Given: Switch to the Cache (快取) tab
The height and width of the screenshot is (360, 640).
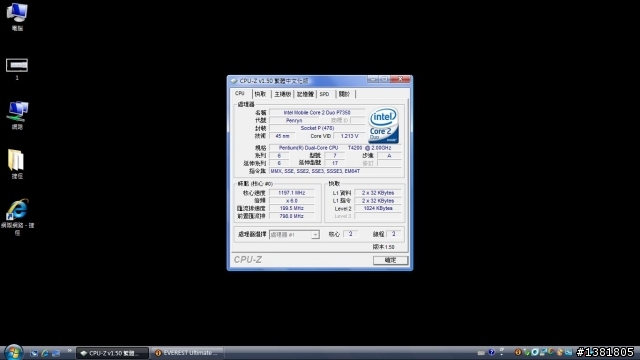Looking at the screenshot, I should [260, 94].
